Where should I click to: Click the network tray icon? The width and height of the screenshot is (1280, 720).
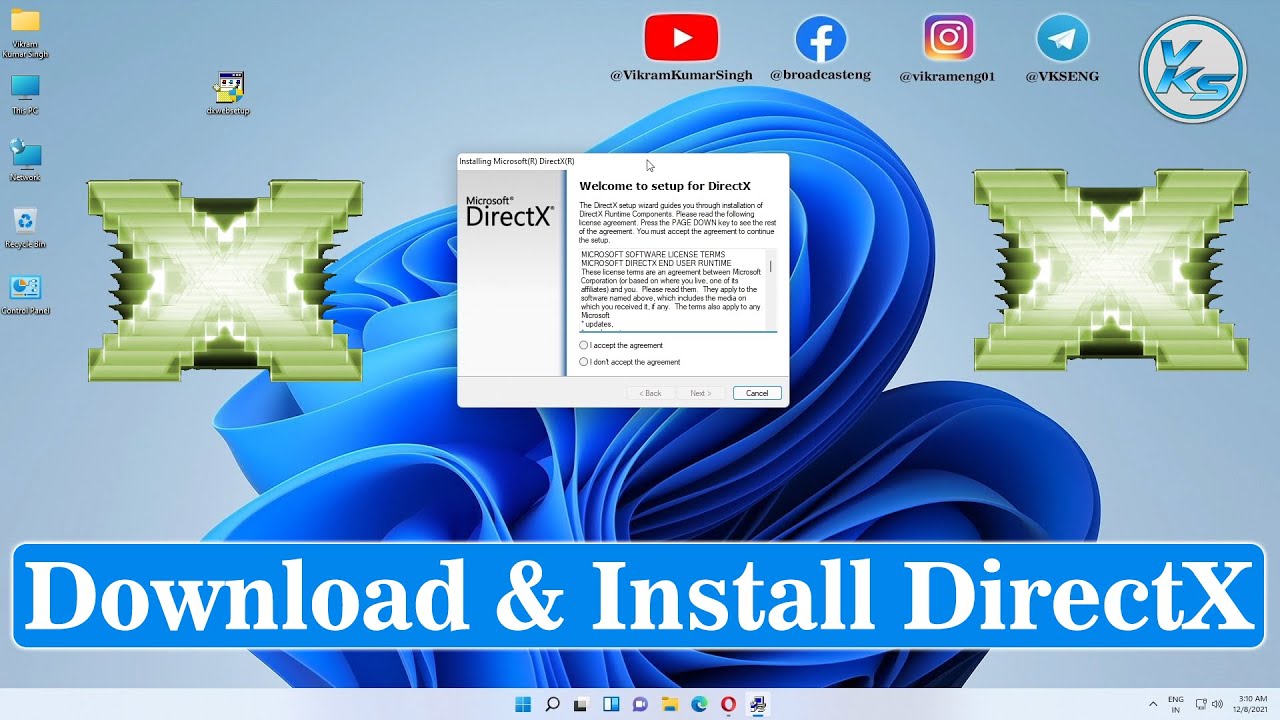pyautogui.click(x=1201, y=704)
